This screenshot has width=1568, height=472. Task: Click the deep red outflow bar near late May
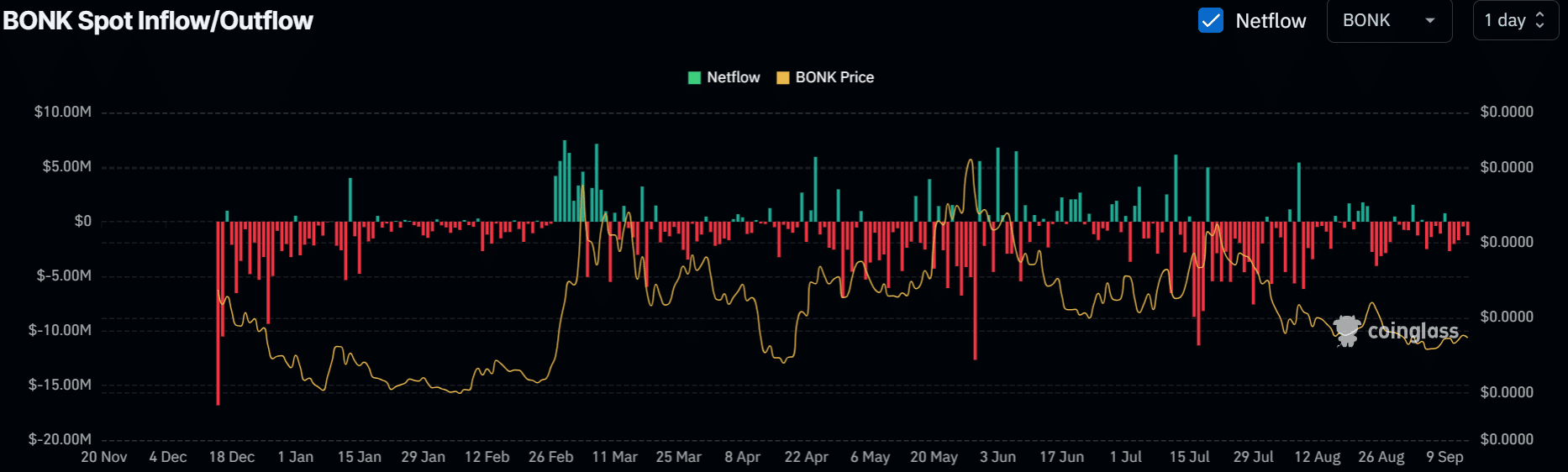pyautogui.click(x=976, y=291)
